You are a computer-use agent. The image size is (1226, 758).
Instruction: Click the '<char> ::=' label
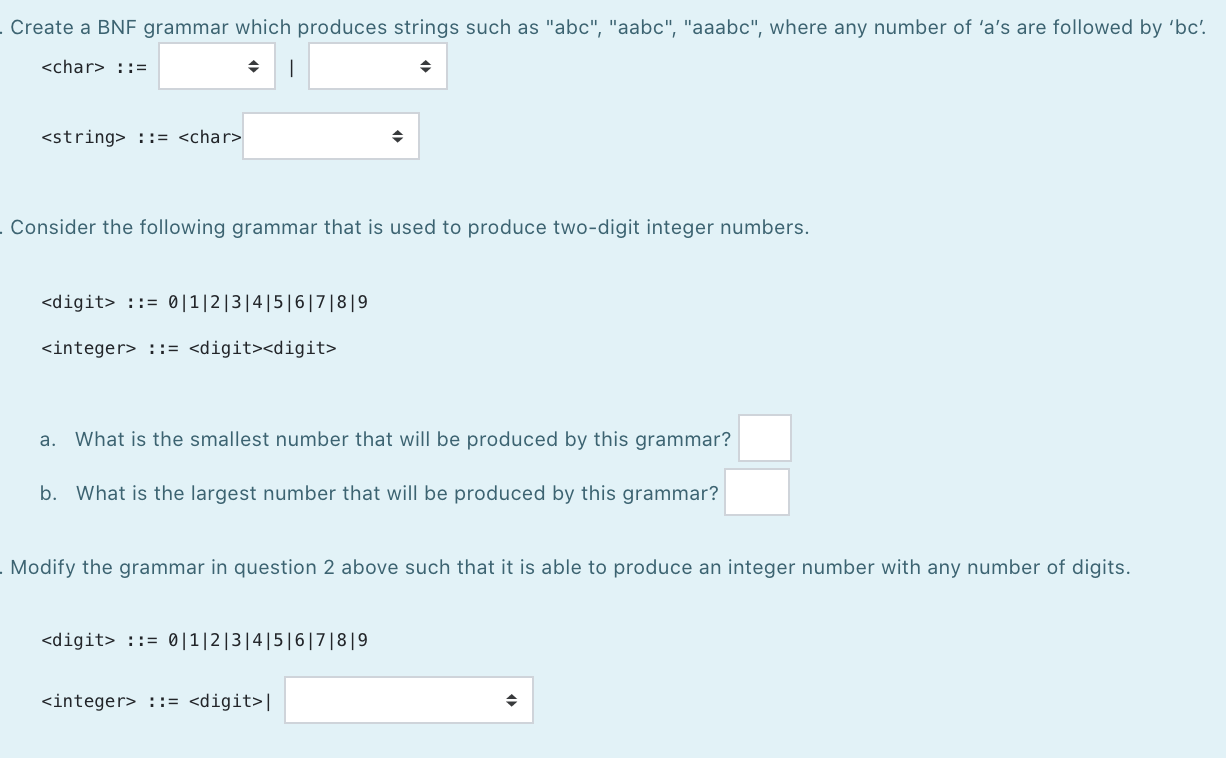pos(94,67)
